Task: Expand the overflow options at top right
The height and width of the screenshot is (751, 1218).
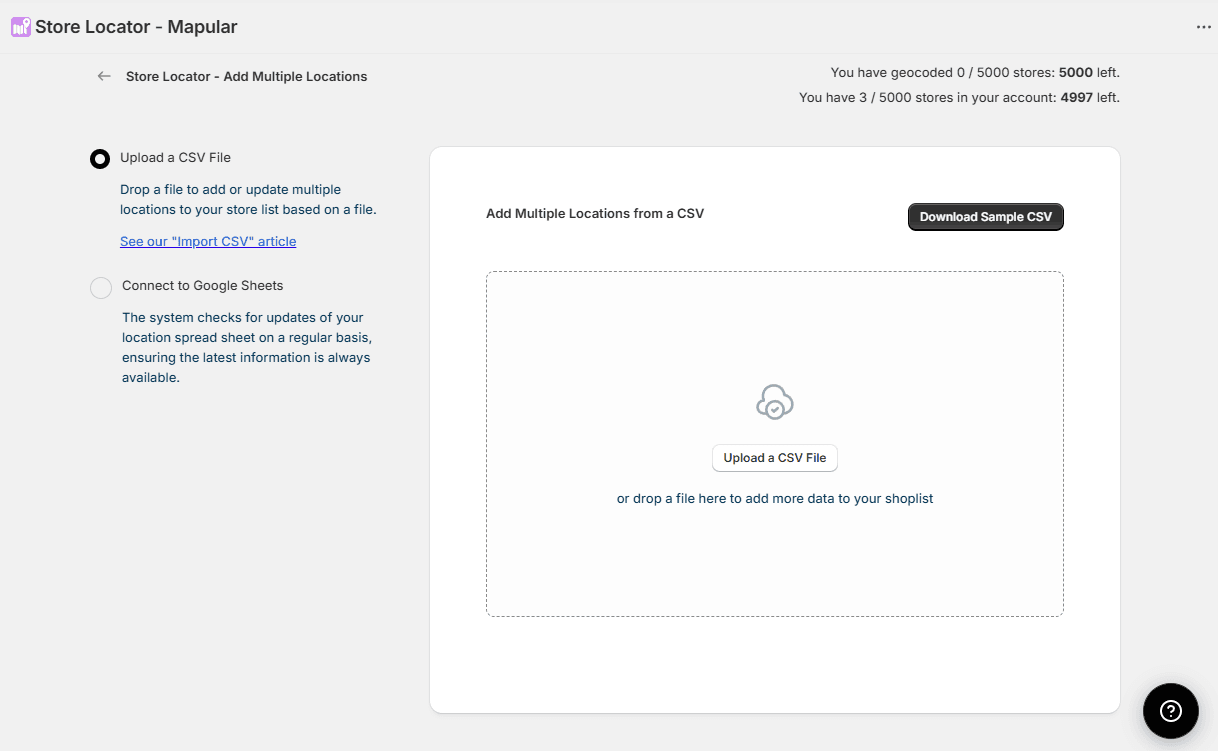Action: [x=1203, y=27]
